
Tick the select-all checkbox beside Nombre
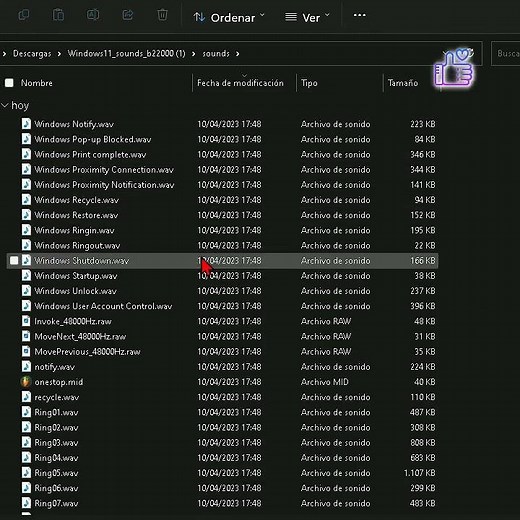[x=9, y=83]
